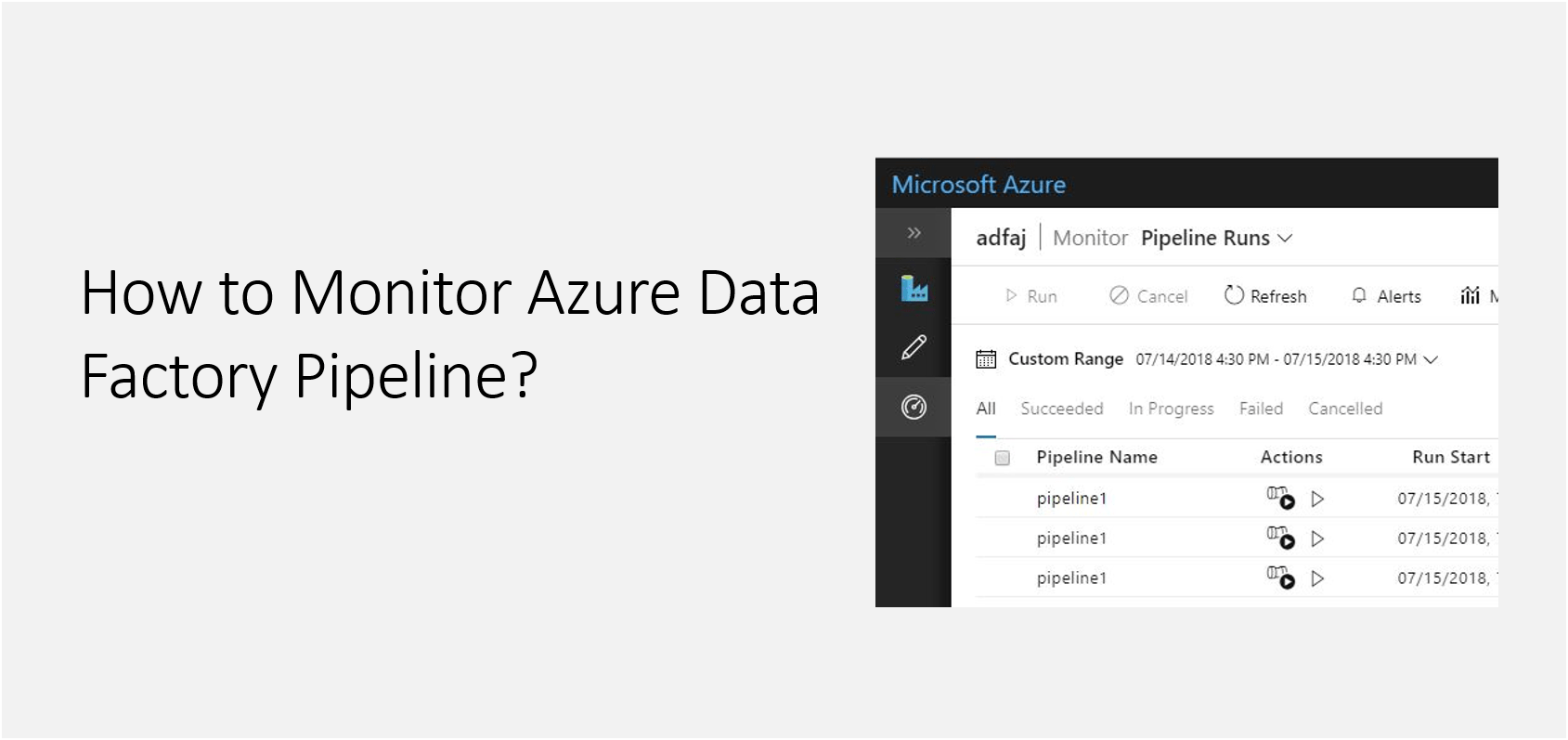
Task: Switch to the Succeeded filter tab
Action: click(x=1061, y=409)
